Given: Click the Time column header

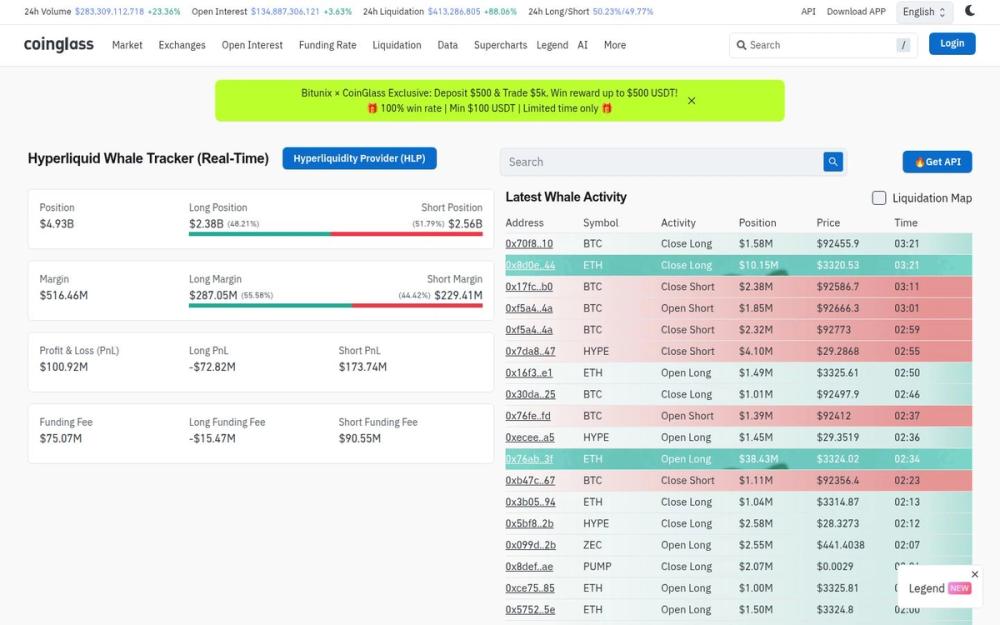Looking at the screenshot, I should tap(906, 223).
